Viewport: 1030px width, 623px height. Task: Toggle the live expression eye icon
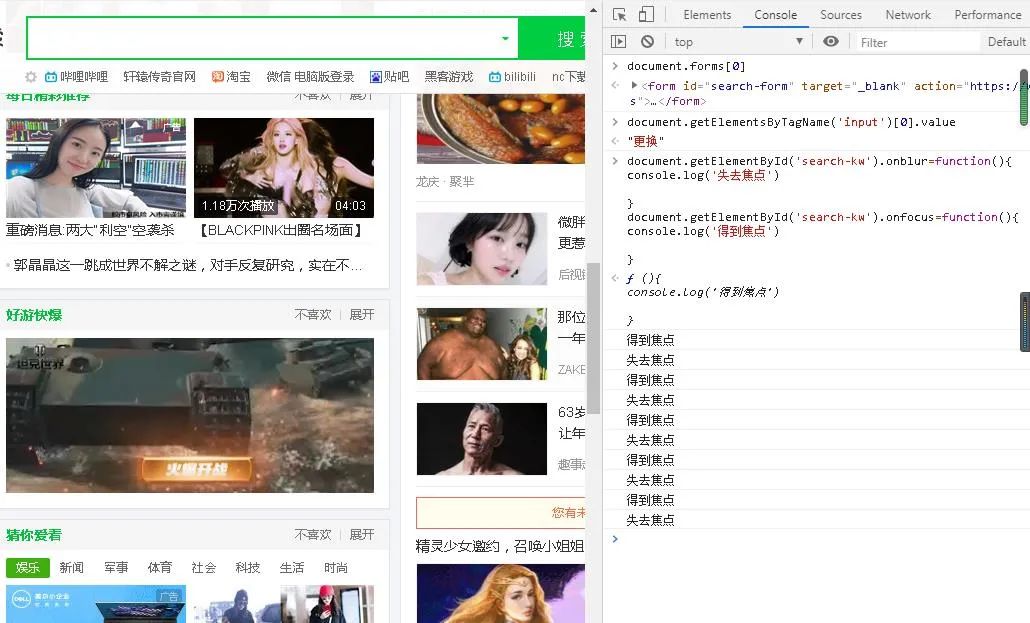(830, 41)
